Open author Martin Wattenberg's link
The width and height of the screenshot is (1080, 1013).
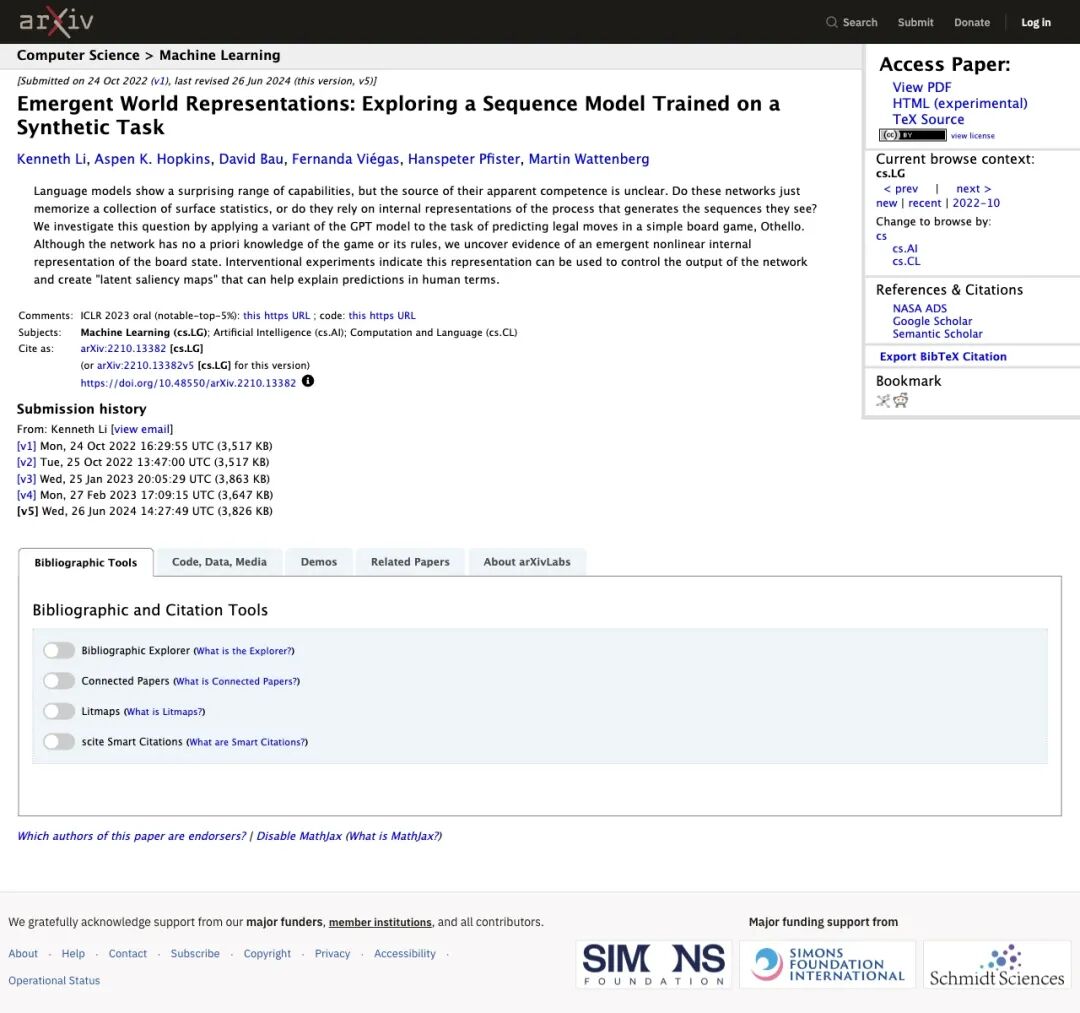tap(589, 159)
